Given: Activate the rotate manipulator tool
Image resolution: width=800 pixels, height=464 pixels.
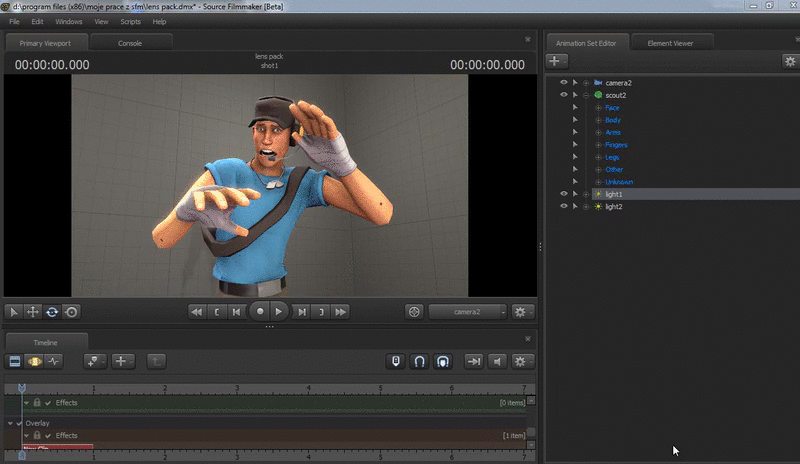Looking at the screenshot, I should [x=52, y=312].
